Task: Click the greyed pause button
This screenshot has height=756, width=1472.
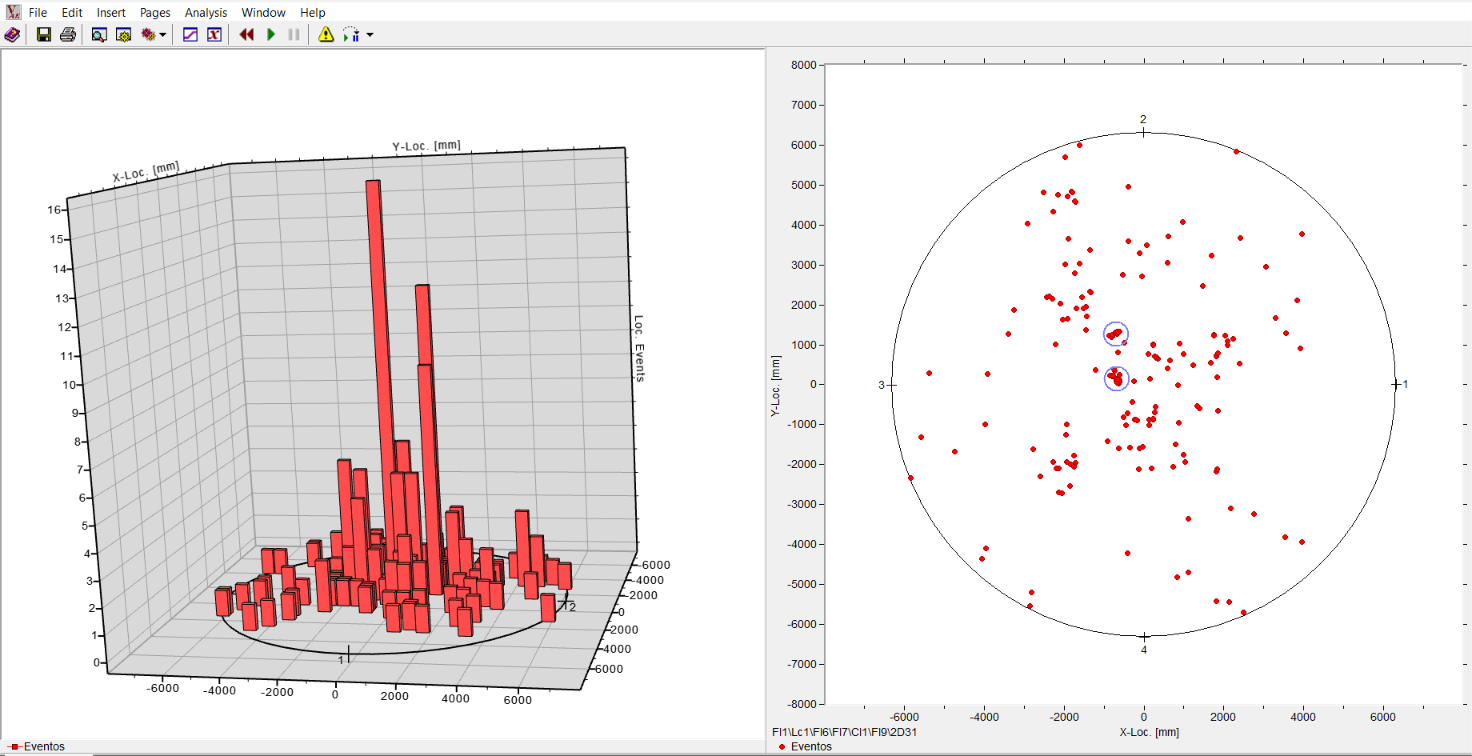Action: (x=294, y=35)
